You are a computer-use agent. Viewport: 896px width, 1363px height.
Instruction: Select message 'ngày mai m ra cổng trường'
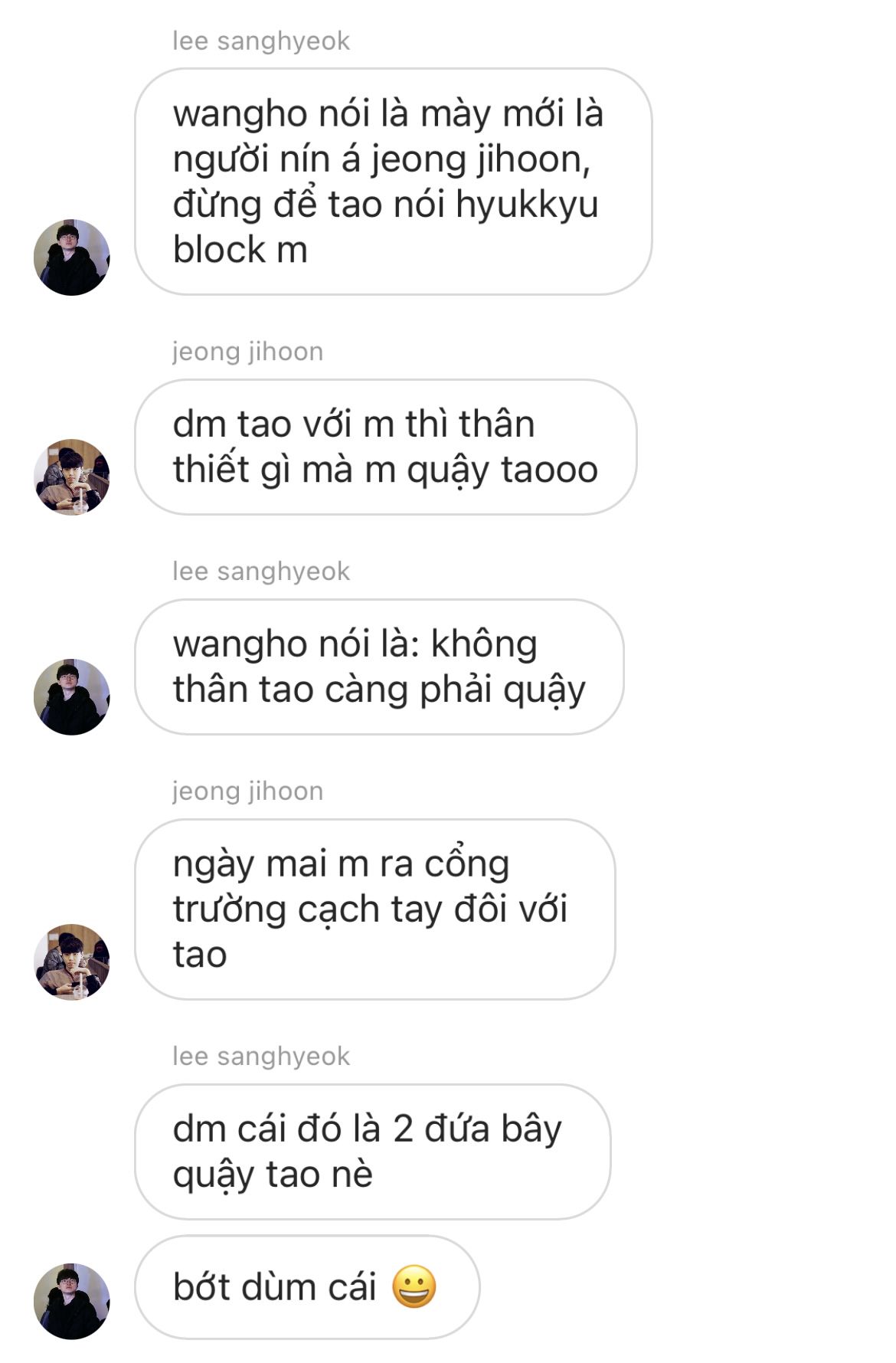[x=374, y=909]
